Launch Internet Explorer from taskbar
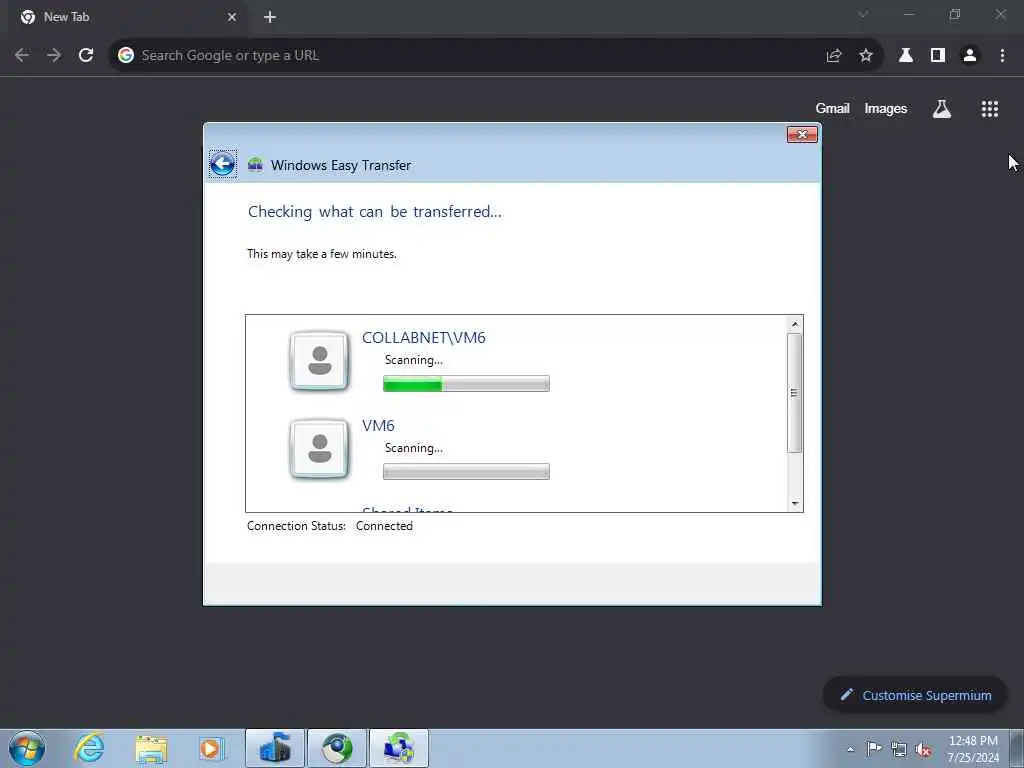 [x=89, y=748]
